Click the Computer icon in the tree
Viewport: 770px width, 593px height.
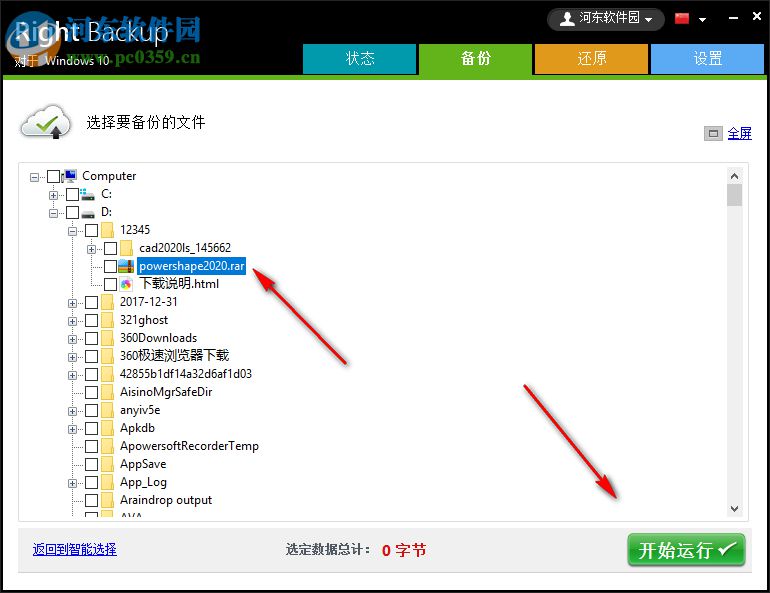(x=70, y=176)
